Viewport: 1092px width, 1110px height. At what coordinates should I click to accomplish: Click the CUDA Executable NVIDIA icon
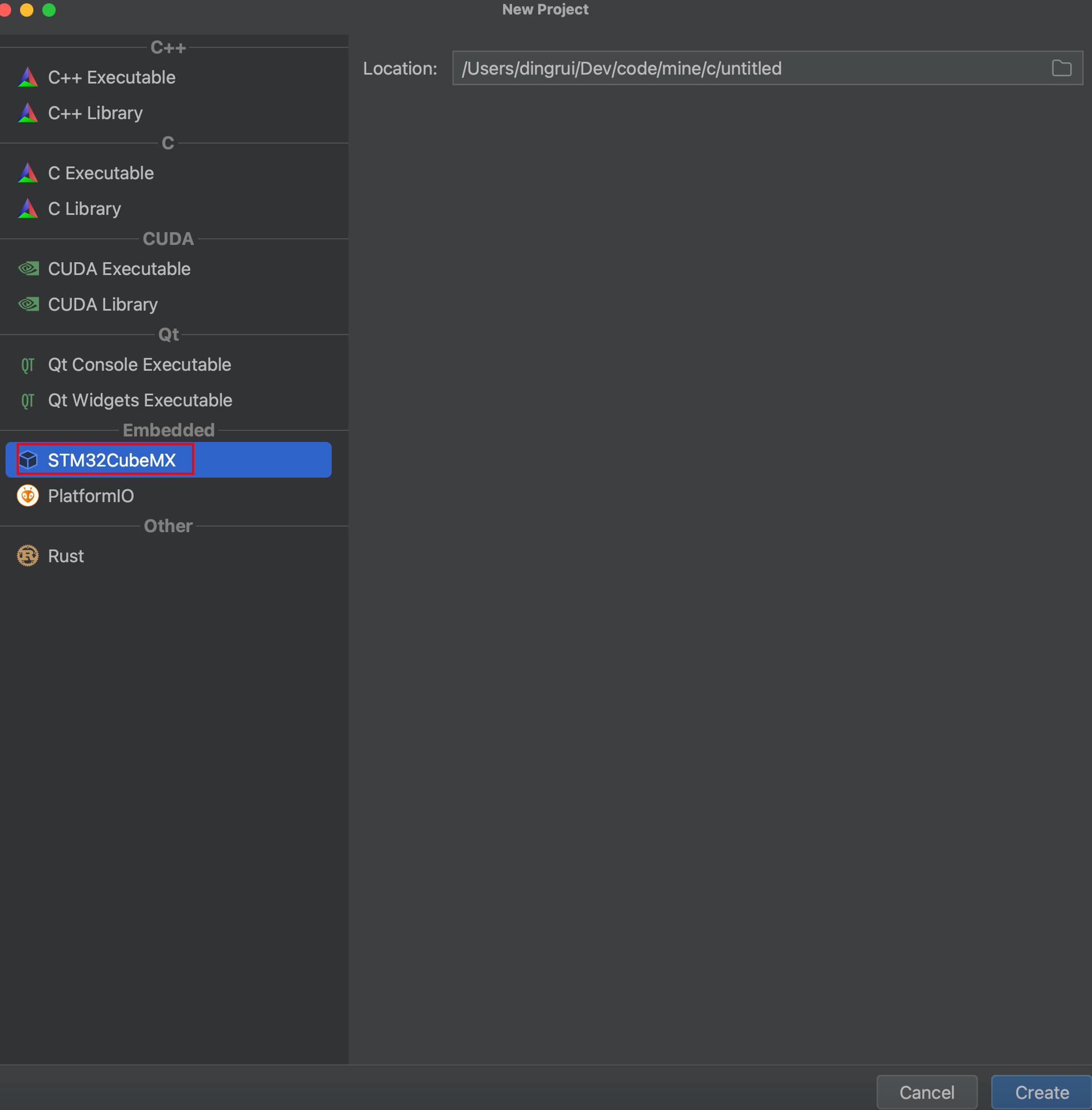point(28,268)
